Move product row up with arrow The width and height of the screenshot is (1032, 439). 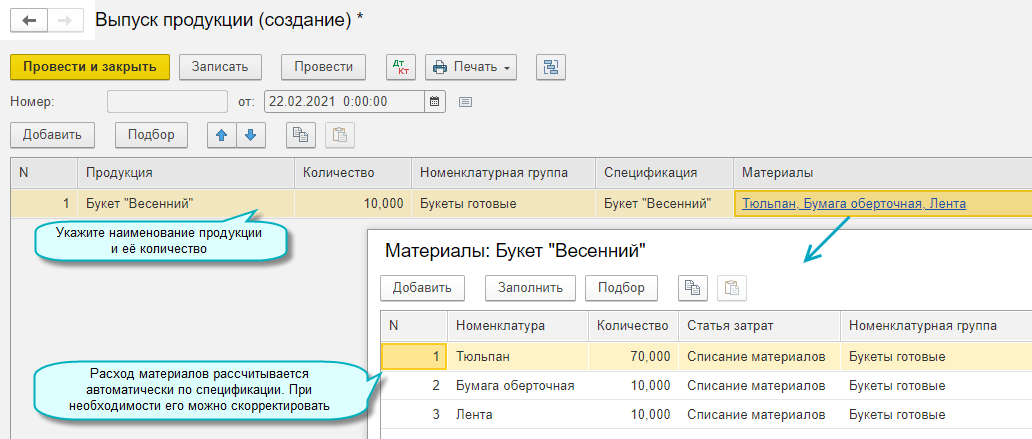[222, 135]
